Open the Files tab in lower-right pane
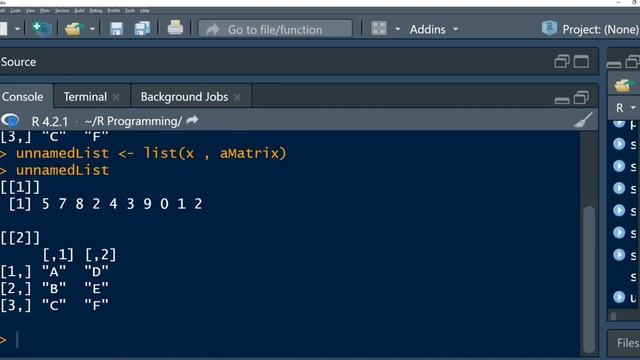Viewport: 640px width, 360px height. pos(628,343)
